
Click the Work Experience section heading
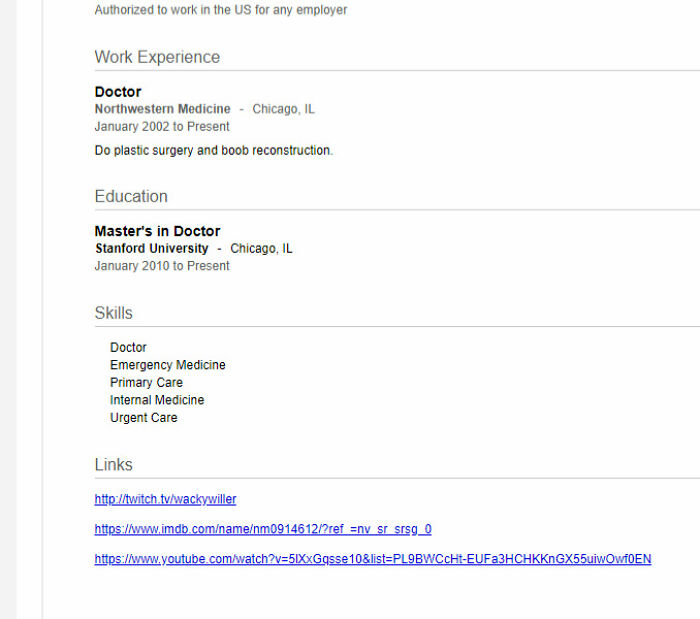[x=157, y=57]
